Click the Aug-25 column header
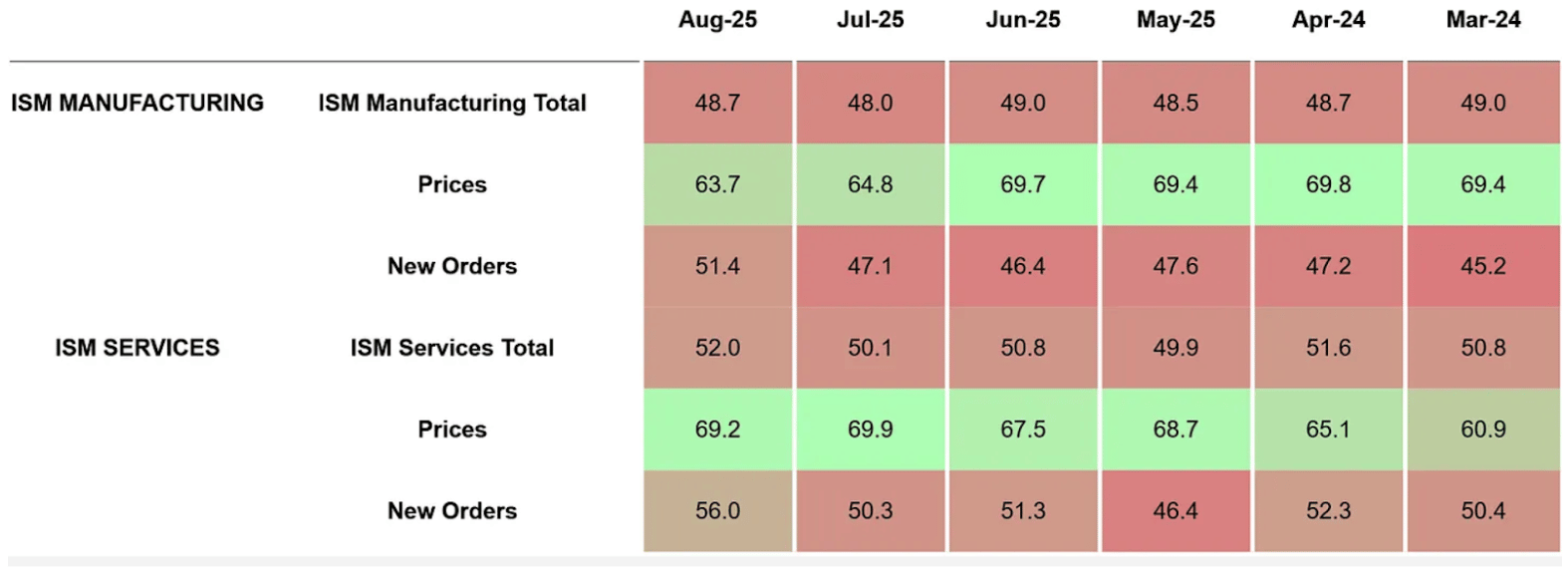Viewport: 1568px width, 580px height. pyautogui.click(x=717, y=20)
